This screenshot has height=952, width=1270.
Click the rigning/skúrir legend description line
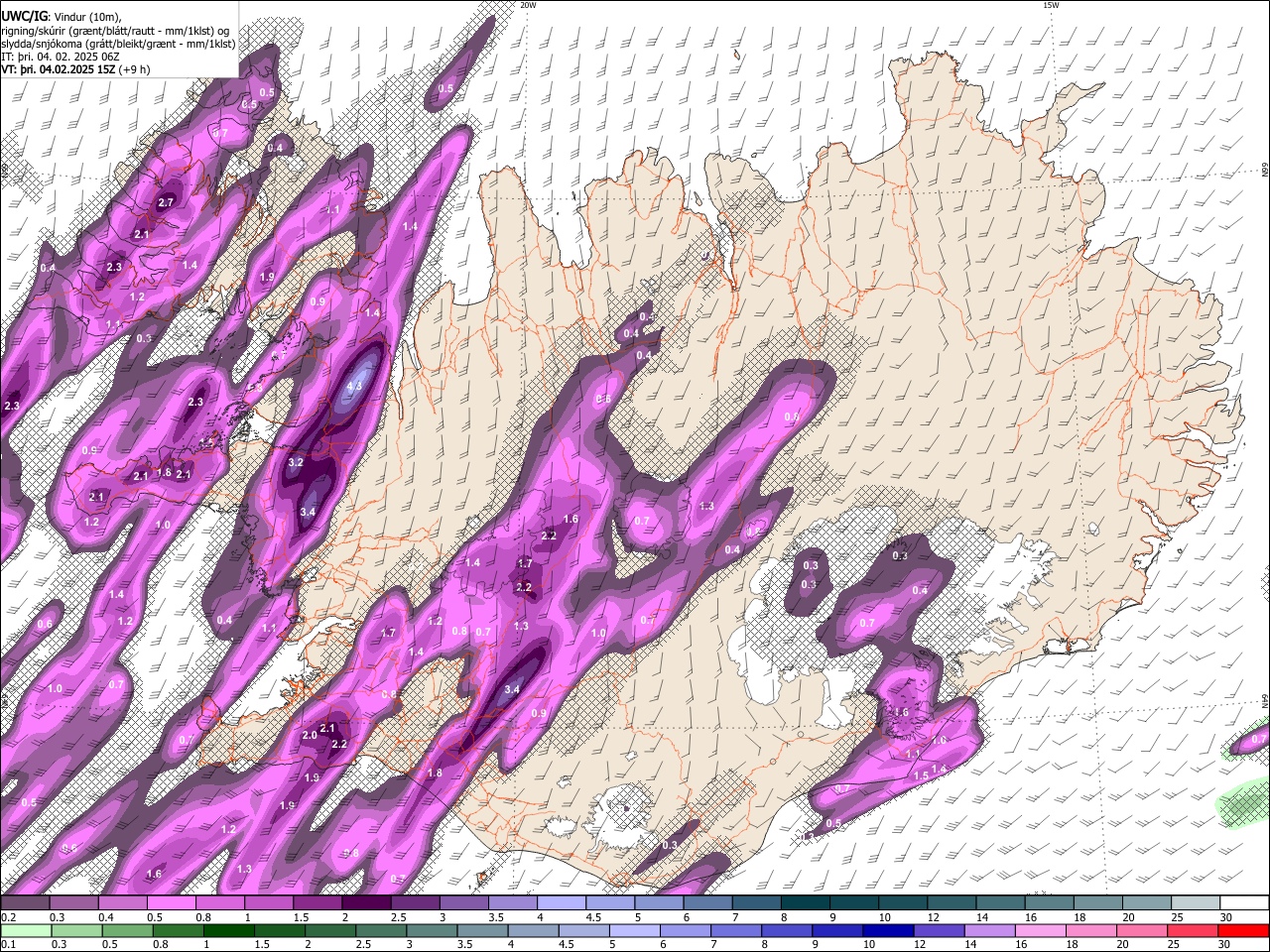coord(115,30)
